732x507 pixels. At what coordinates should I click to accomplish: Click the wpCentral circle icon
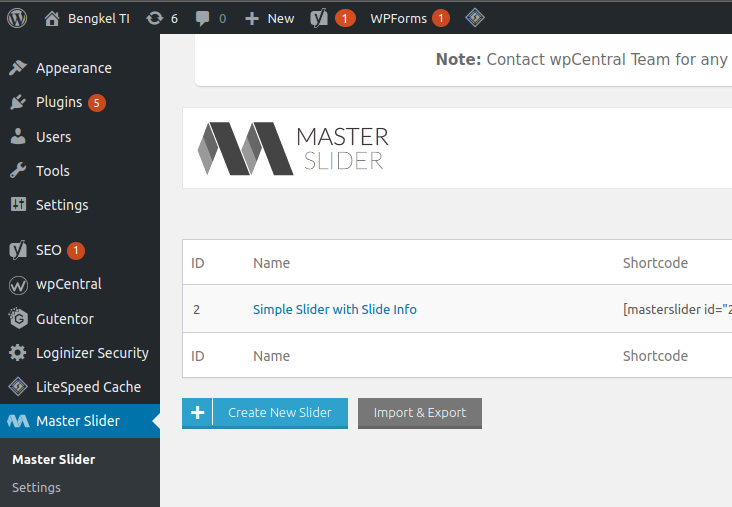(x=18, y=285)
